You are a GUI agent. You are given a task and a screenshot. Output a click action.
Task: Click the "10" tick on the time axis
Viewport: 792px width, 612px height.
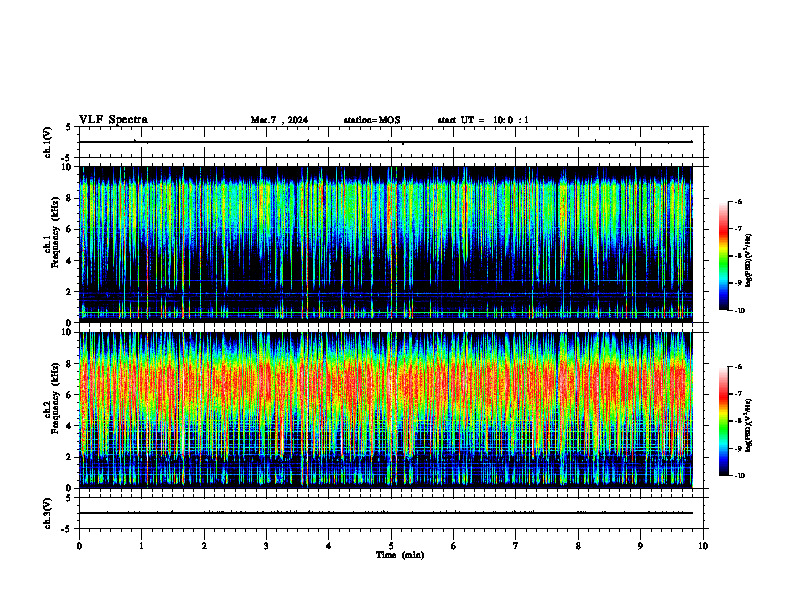click(703, 546)
